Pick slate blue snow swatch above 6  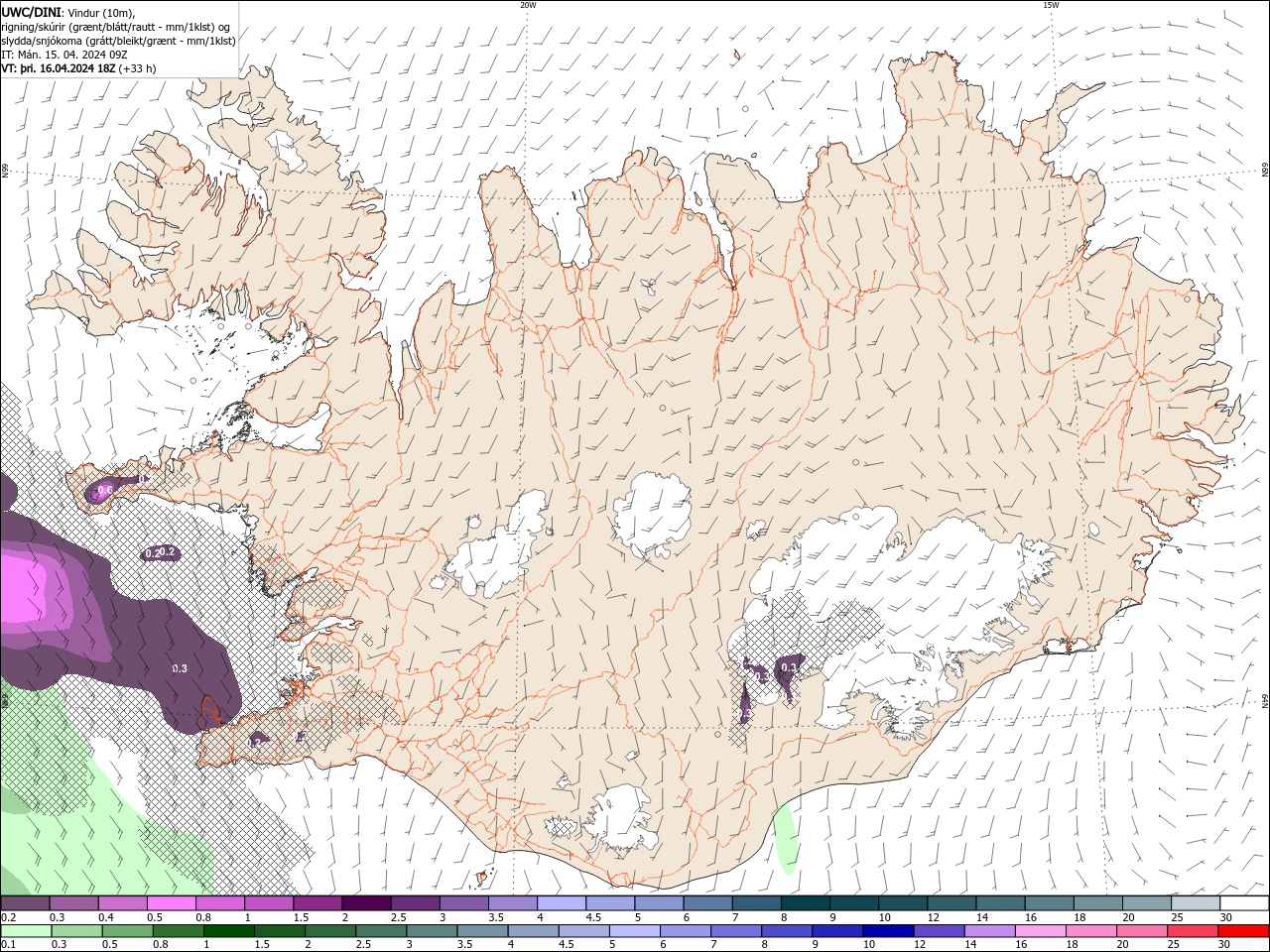tap(707, 903)
